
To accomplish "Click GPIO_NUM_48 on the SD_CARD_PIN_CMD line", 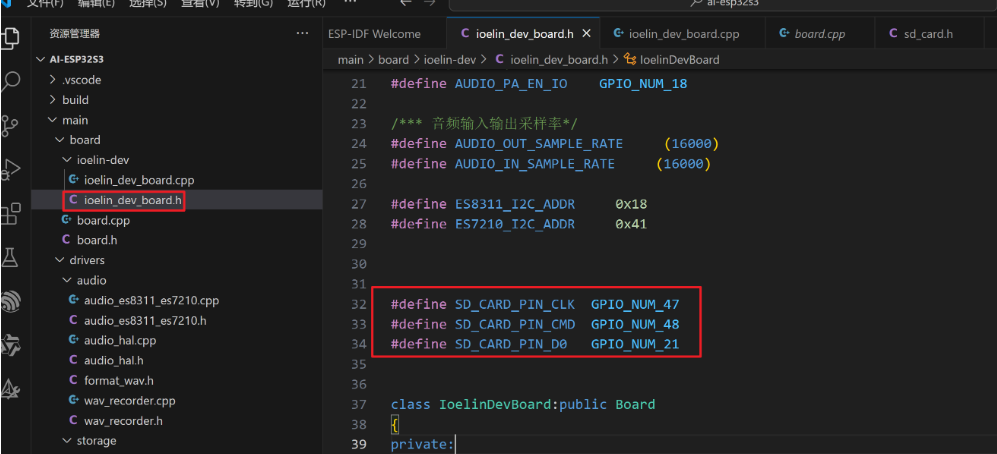I will tap(635, 324).
